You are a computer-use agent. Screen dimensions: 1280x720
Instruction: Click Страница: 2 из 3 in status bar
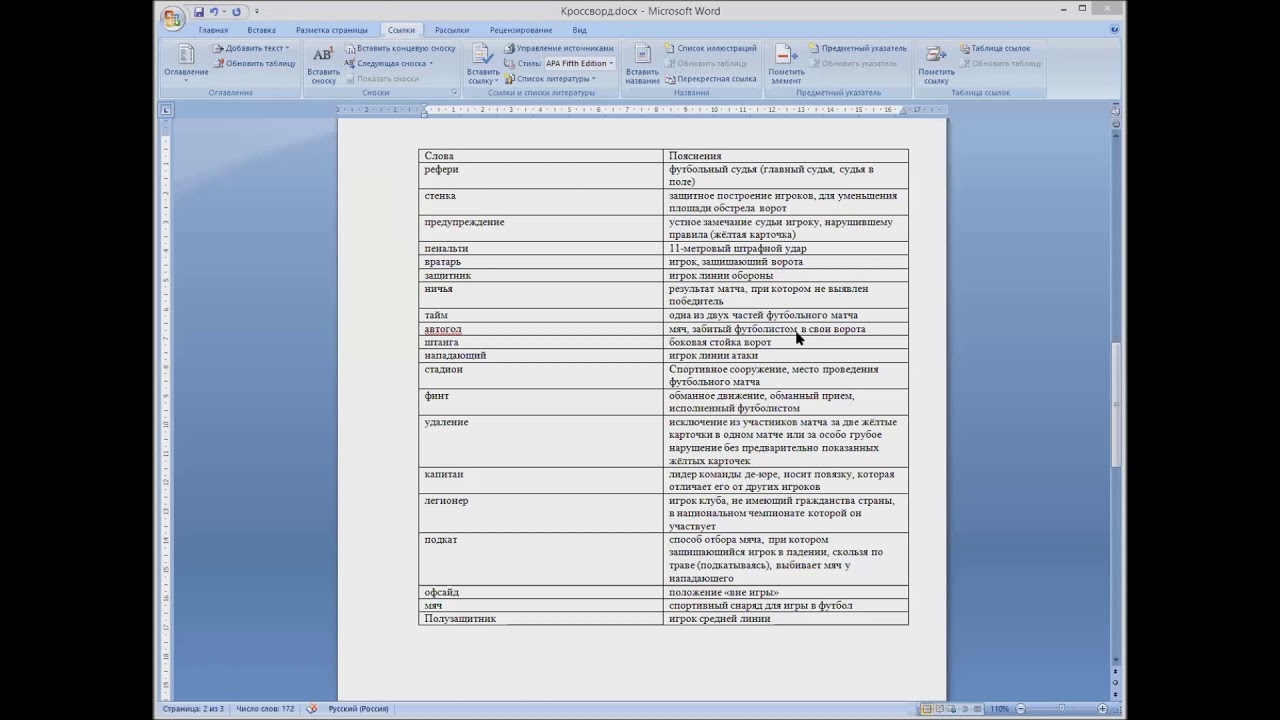193,709
